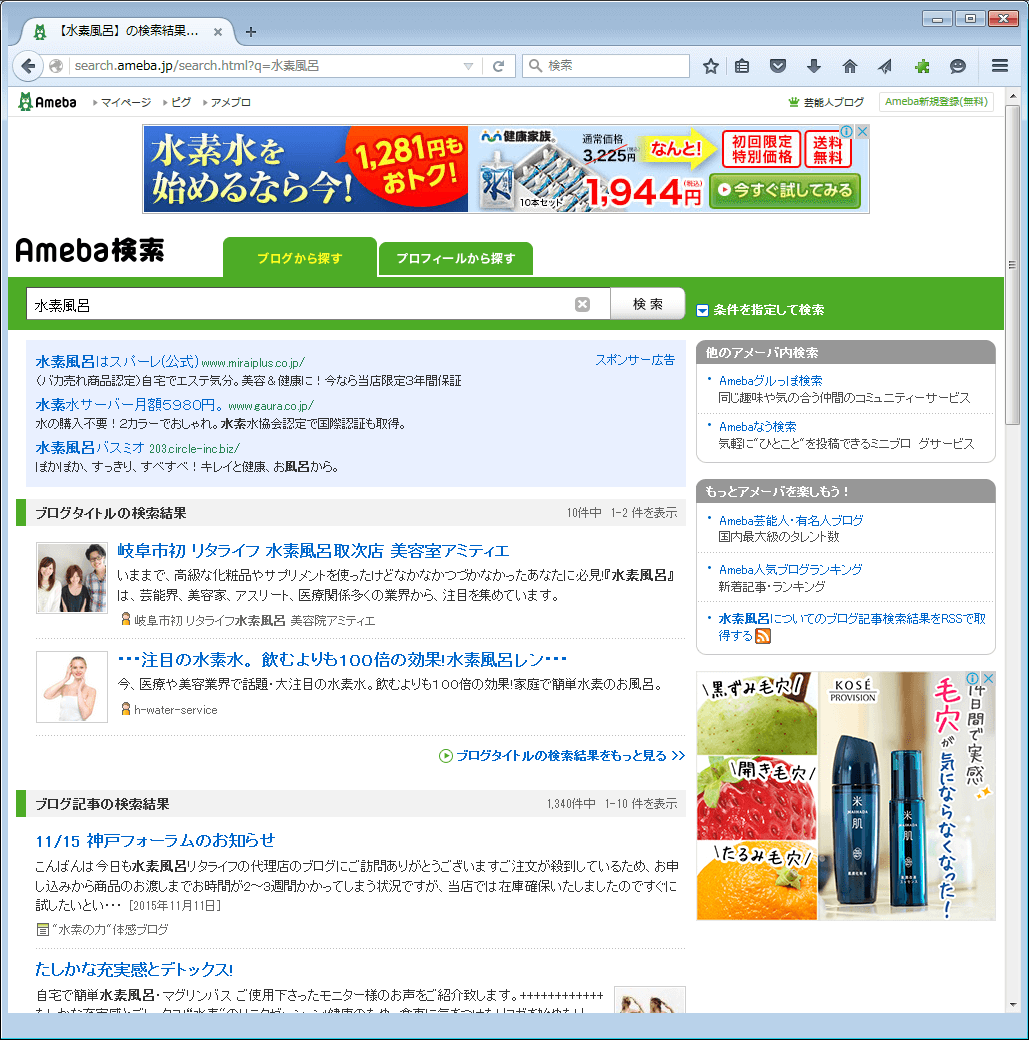Open the downloads arrow icon
This screenshot has height=1040, width=1029.
coord(813,66)
